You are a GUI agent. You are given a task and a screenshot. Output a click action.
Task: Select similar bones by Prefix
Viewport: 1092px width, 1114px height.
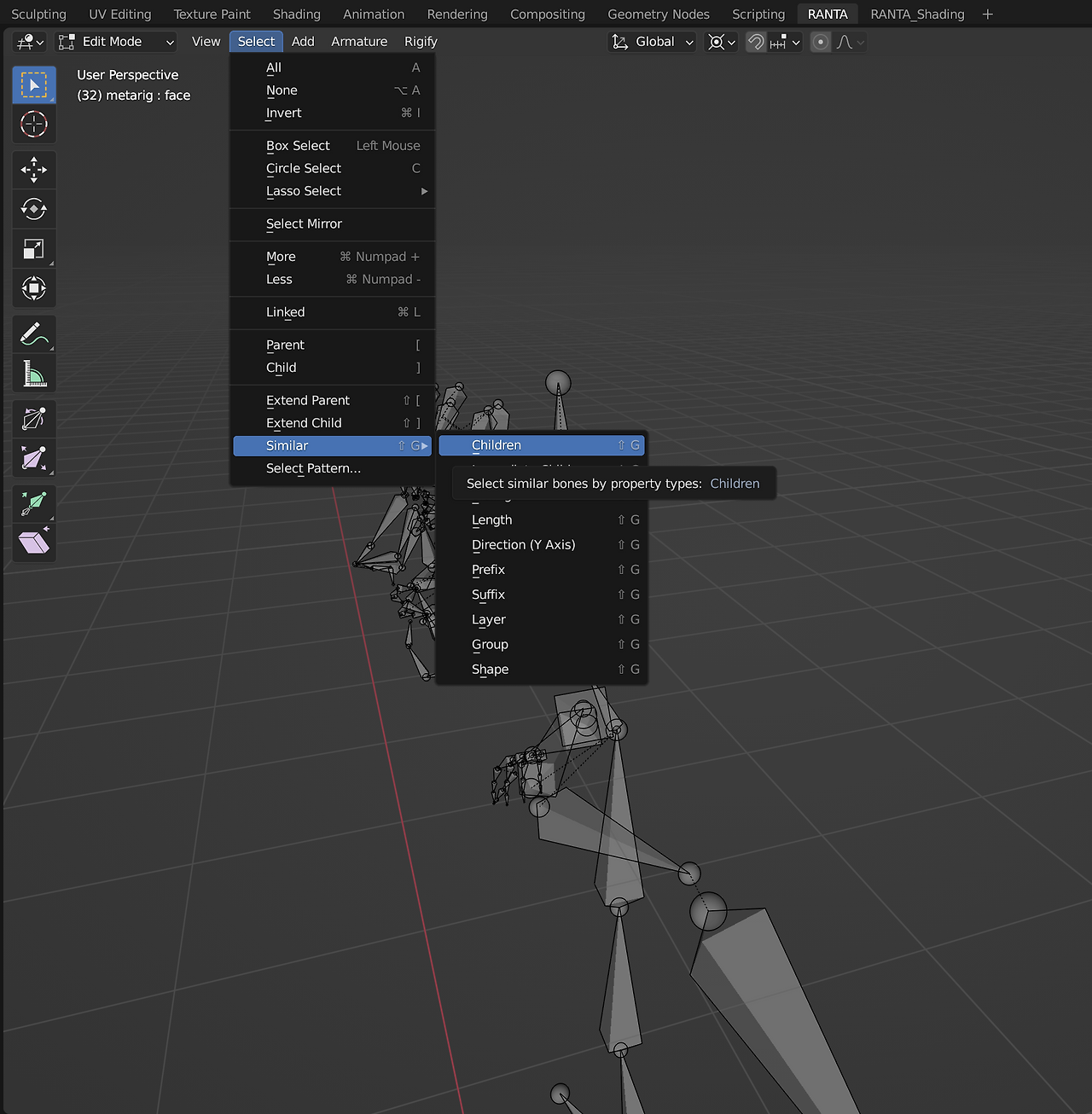click(542, 570)
